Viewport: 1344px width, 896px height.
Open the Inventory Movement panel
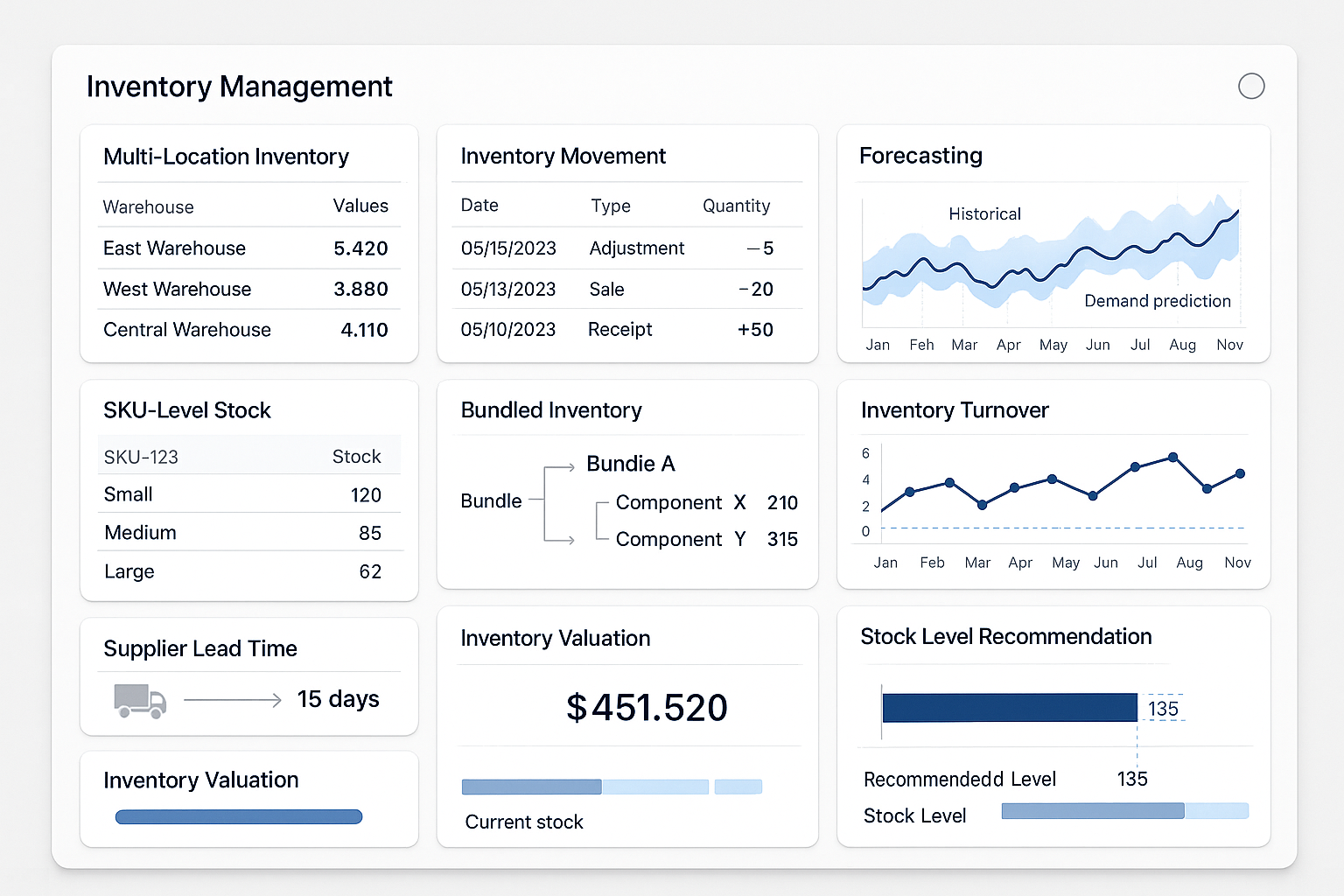click(x=563, y=156)
